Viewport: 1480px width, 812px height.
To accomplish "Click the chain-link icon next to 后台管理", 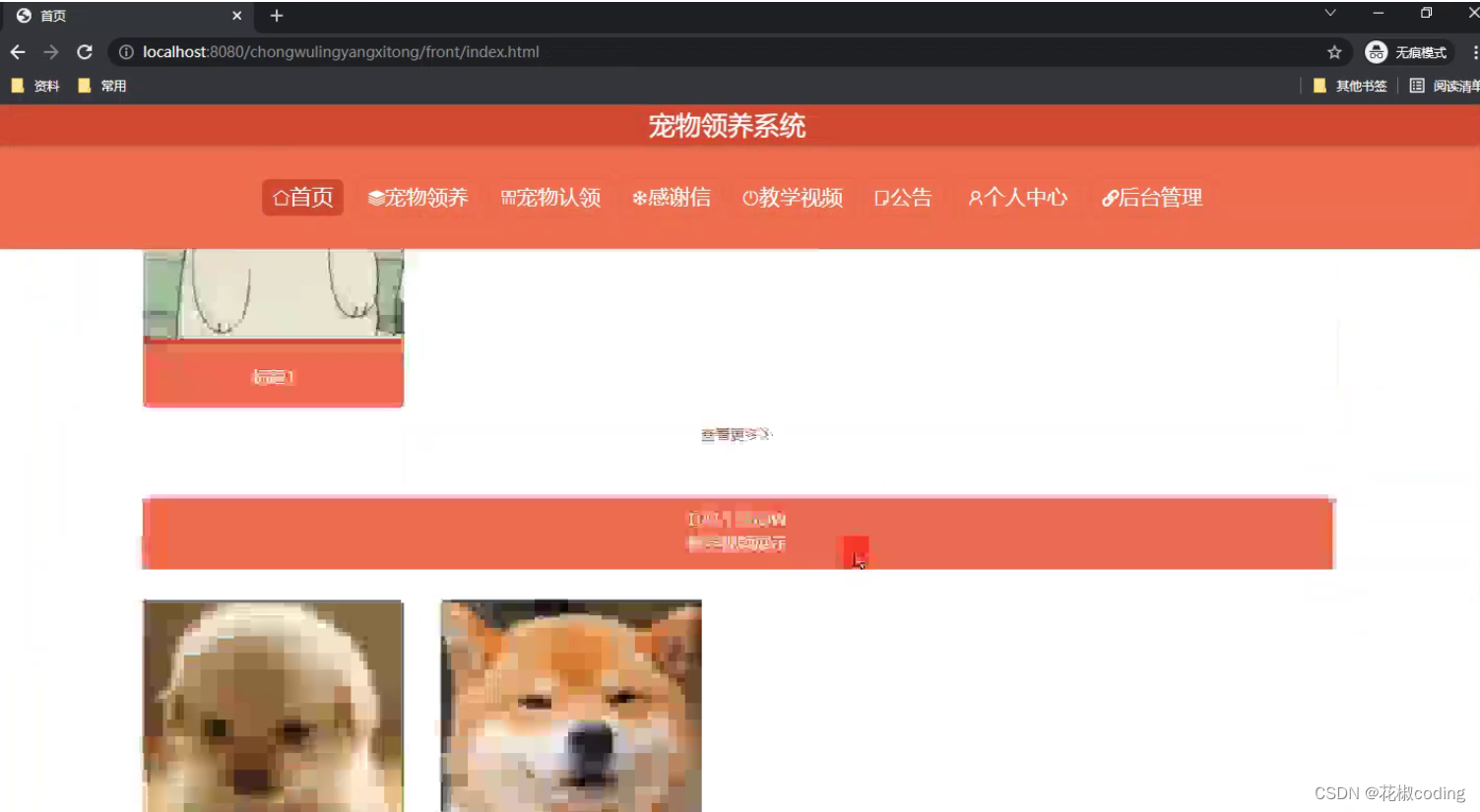I will (x=1111, y=197).
